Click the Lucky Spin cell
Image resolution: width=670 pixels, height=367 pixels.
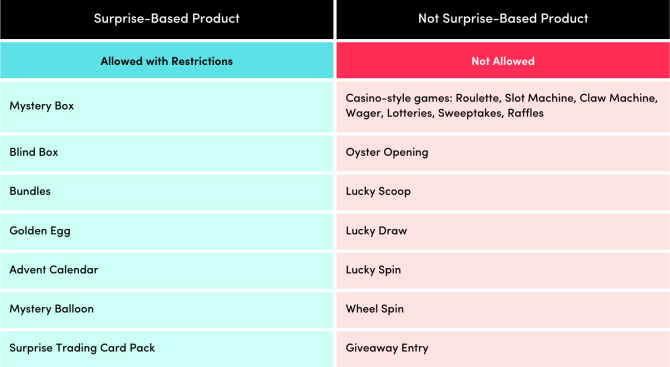(503, 270)
